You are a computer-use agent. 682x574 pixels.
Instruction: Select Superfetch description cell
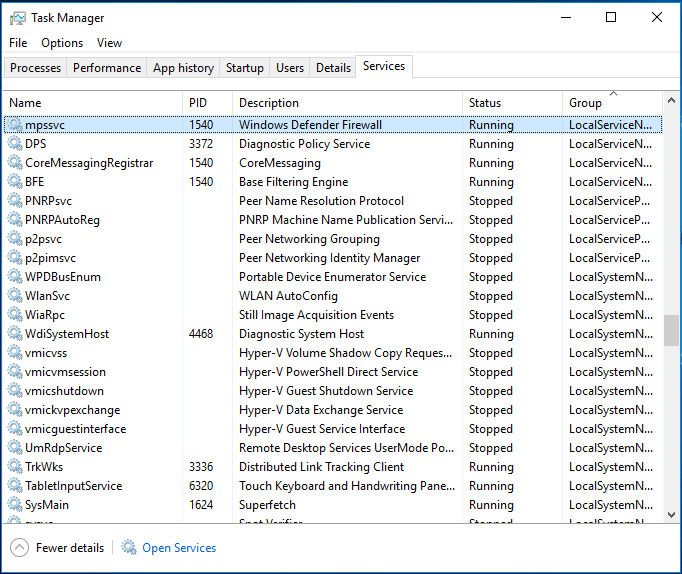tap(267, 504)
